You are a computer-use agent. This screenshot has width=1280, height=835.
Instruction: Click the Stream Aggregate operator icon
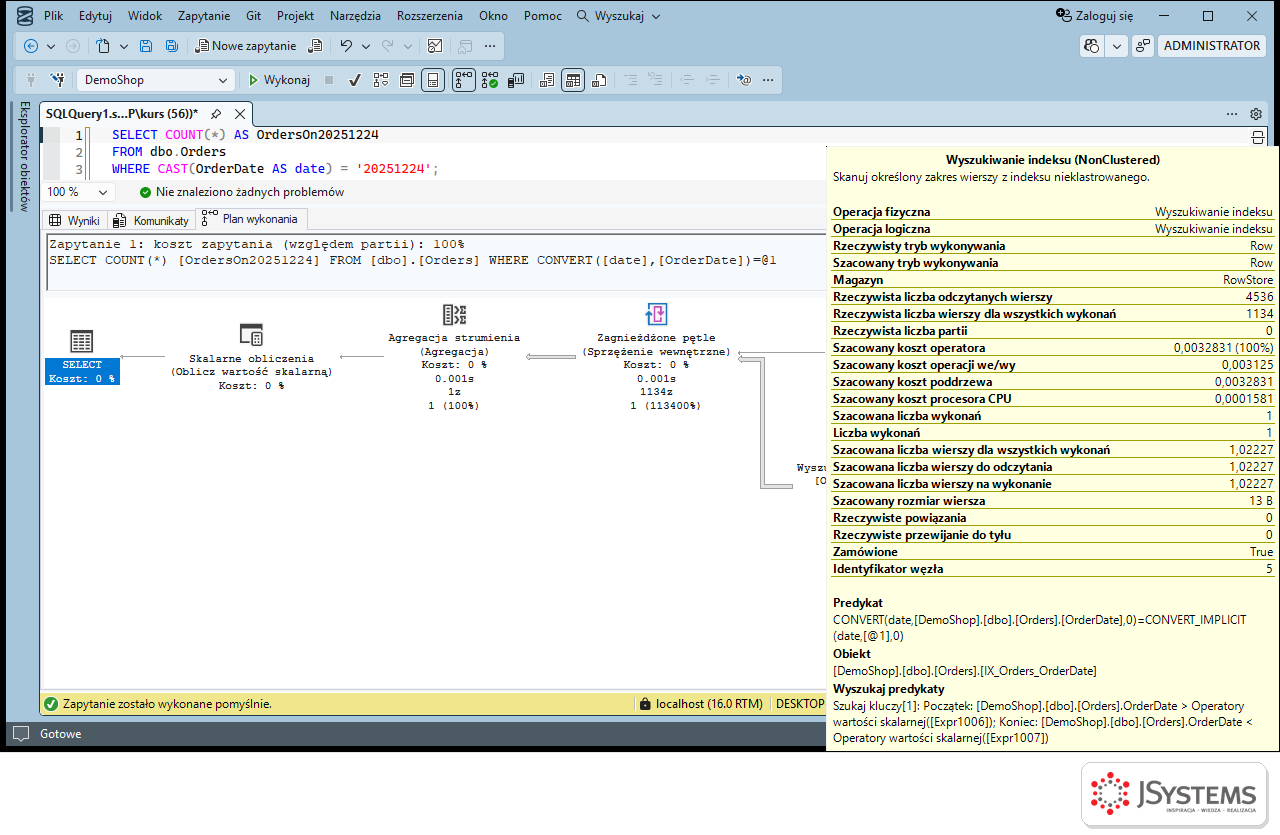point(454,315)
